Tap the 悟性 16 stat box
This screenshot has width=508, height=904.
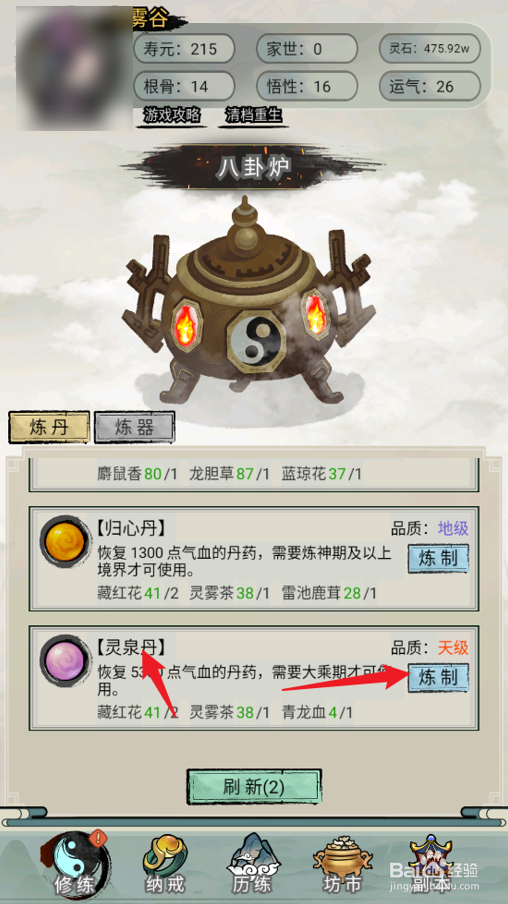(x=307, y=86)
